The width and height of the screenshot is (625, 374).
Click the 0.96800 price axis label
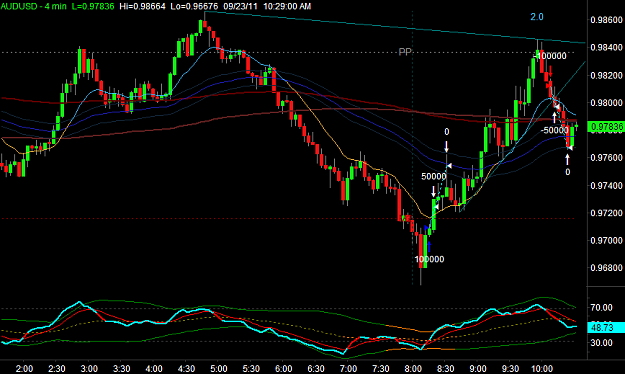606,268
